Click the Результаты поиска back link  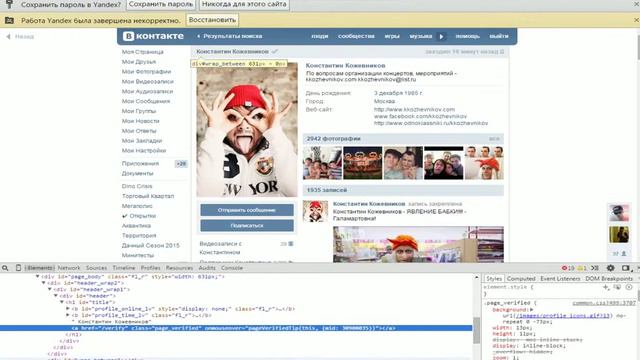229,36
